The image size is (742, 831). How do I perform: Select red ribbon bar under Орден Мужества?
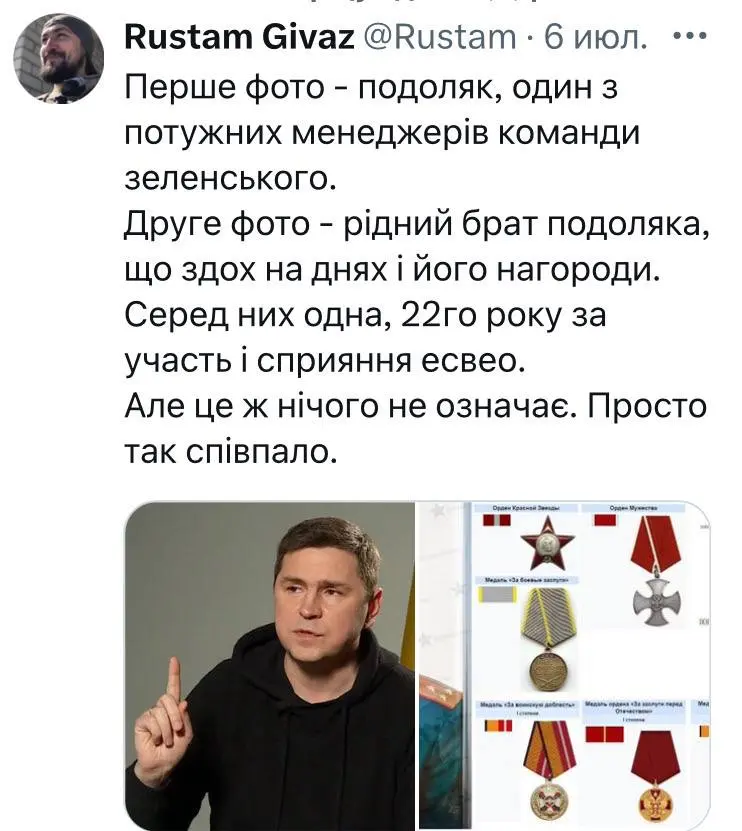(x=605, y=519)
